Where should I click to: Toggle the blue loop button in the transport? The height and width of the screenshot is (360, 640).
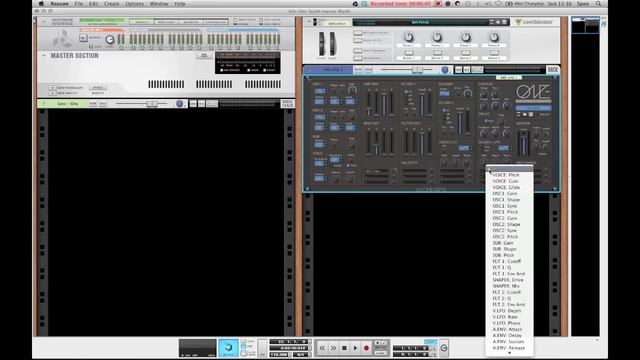(430, 342)
